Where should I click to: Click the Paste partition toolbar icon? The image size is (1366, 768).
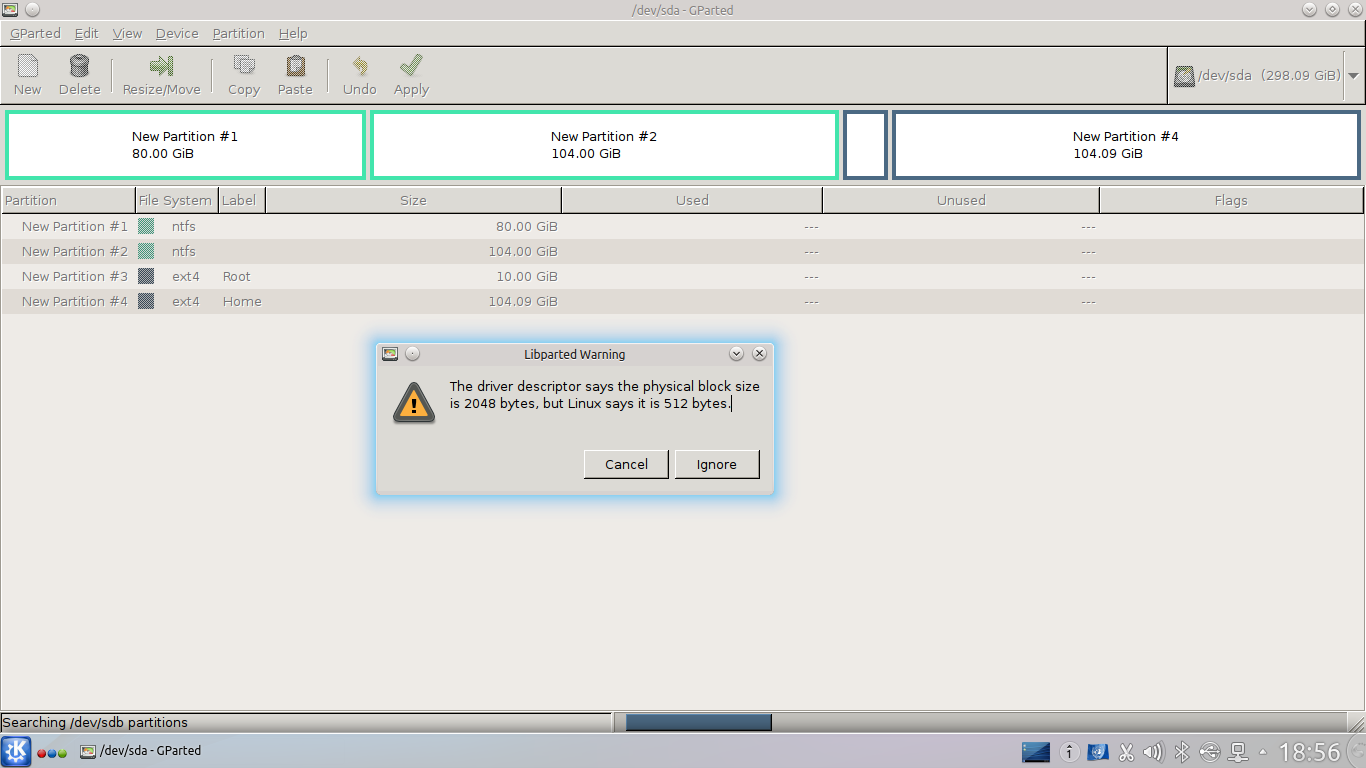click(x=295, y=66)
